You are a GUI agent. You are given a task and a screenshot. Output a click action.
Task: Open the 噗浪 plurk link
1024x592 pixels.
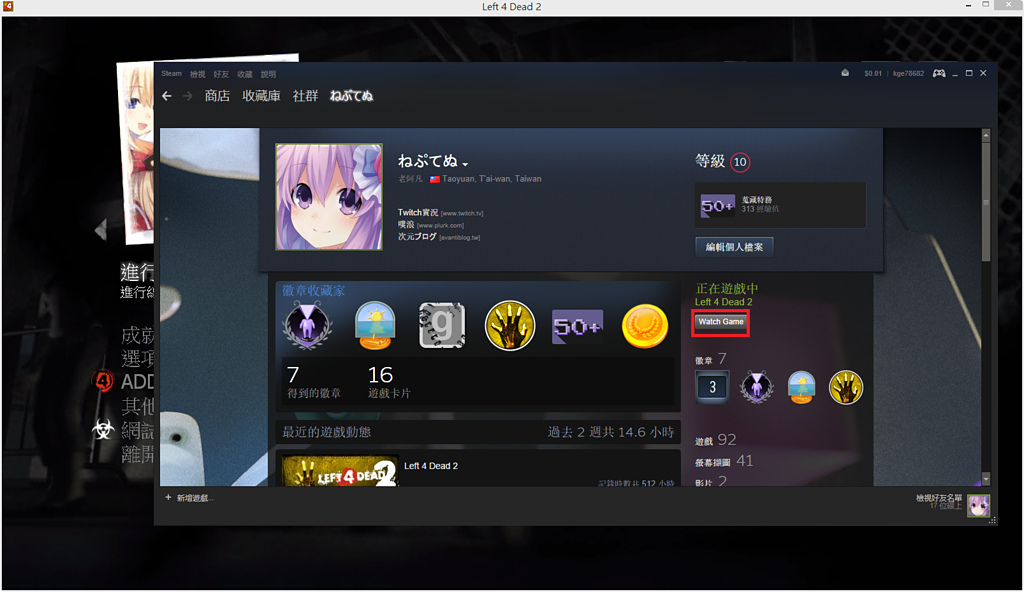pos(406,224)
